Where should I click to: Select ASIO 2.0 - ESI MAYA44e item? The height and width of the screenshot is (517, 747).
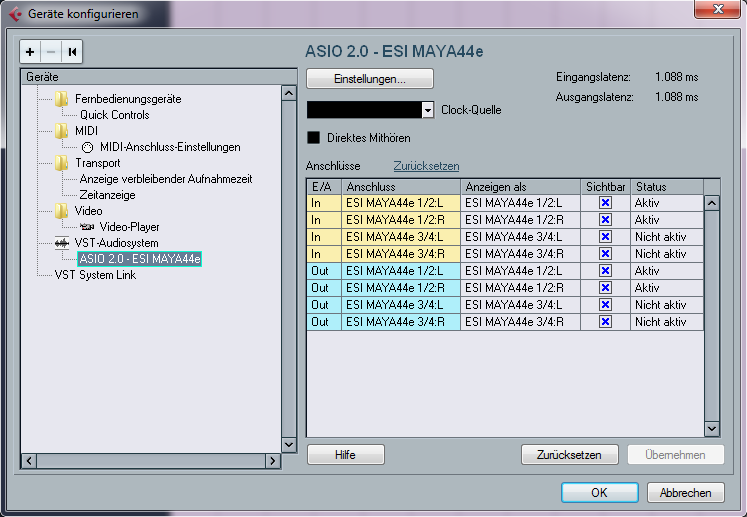(x=140, y=259)
